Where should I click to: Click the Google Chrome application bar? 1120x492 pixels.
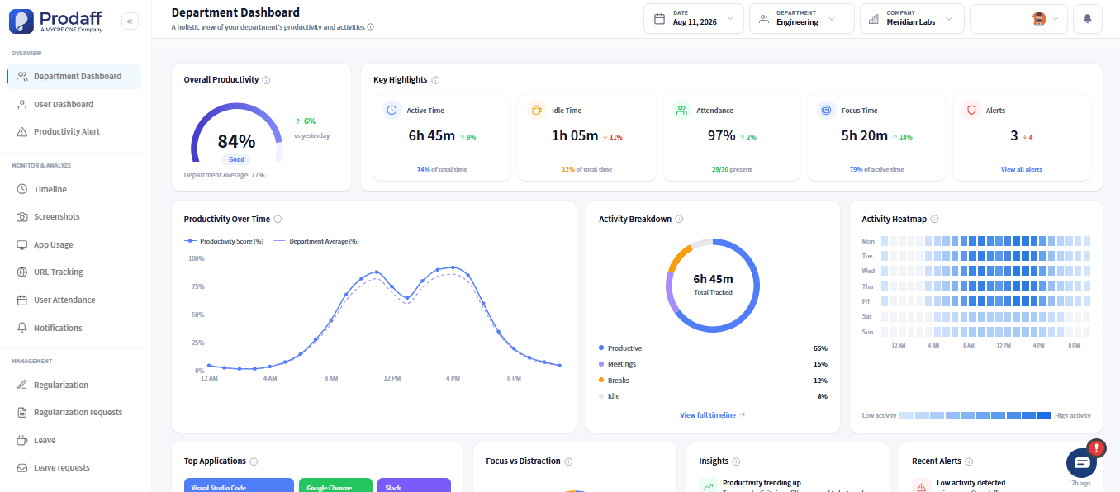click(336, 486)
